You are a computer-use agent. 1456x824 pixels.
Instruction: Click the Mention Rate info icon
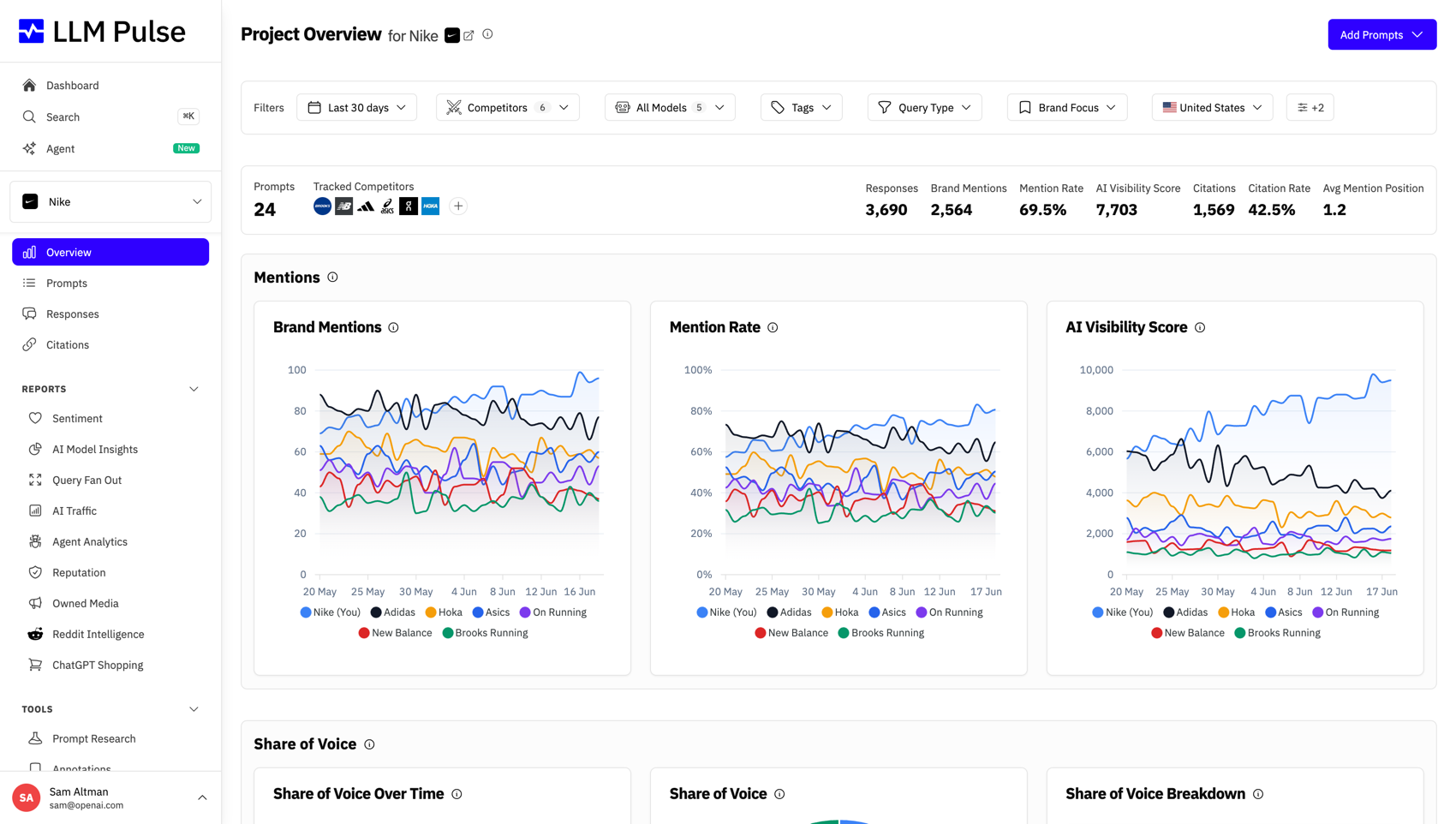(x=773, y=327)
